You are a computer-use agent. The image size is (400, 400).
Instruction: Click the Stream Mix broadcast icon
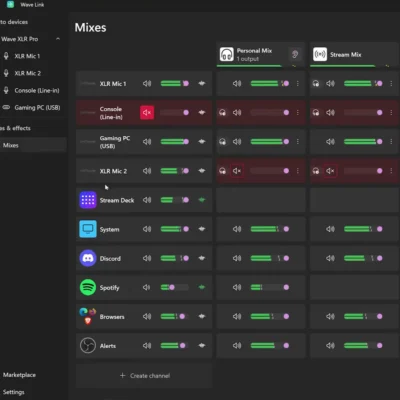click(320, 54)
